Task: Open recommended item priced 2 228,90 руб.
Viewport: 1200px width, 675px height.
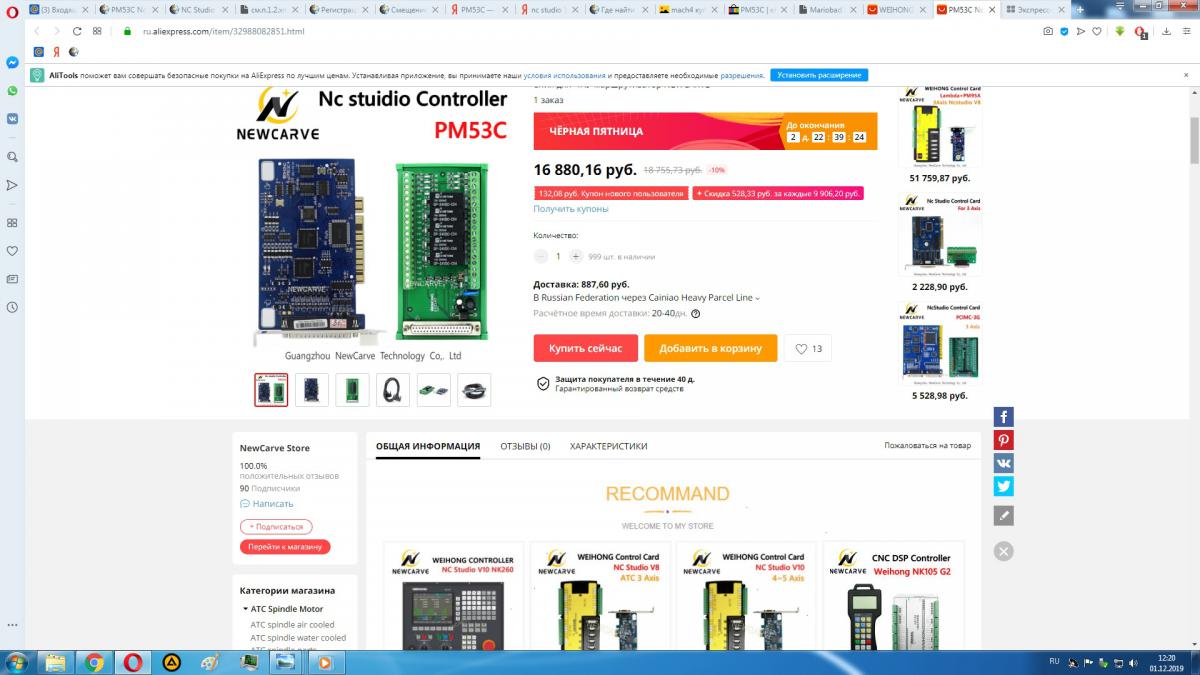Action: pyautogui.click(x=940, y=244)
